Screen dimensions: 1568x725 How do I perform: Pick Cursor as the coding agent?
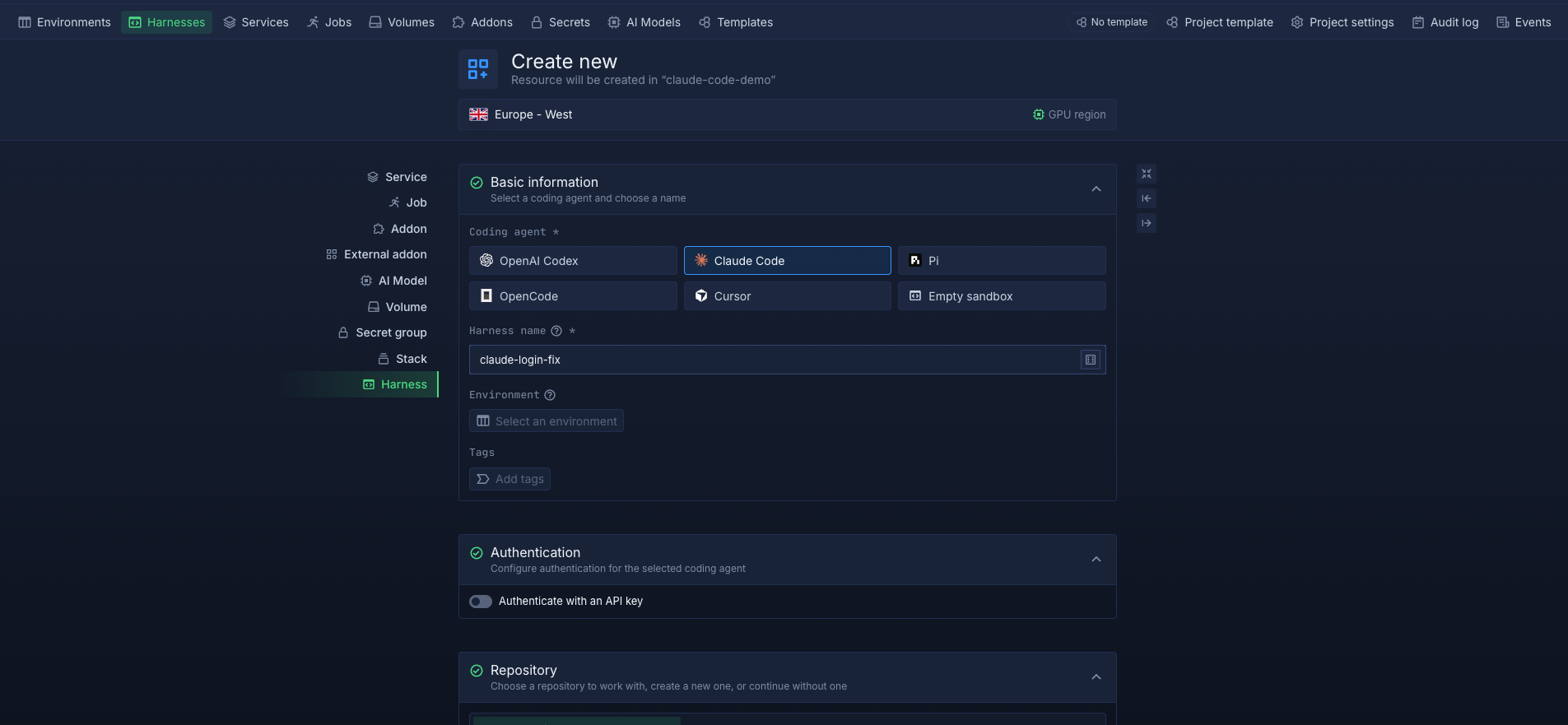[x=787, y=296]
